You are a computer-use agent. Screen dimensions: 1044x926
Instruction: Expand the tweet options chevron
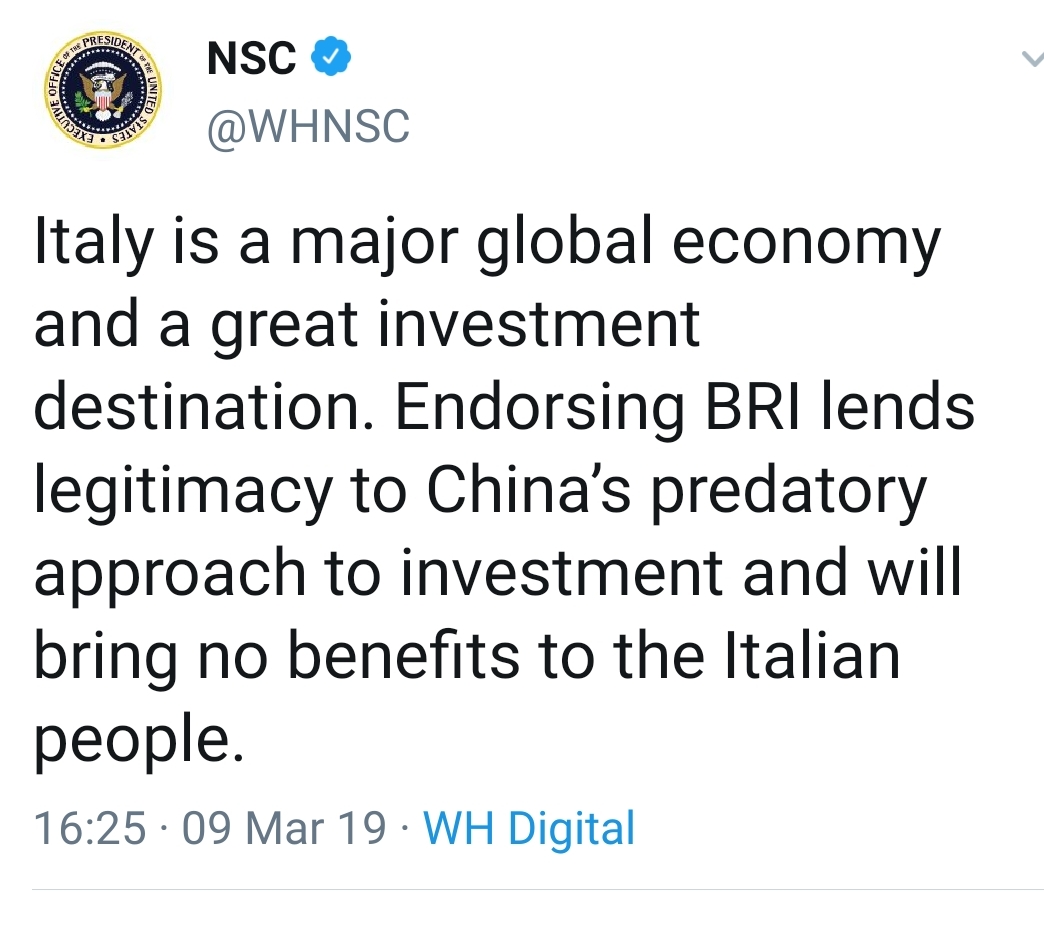click(x=1029, y=61)
